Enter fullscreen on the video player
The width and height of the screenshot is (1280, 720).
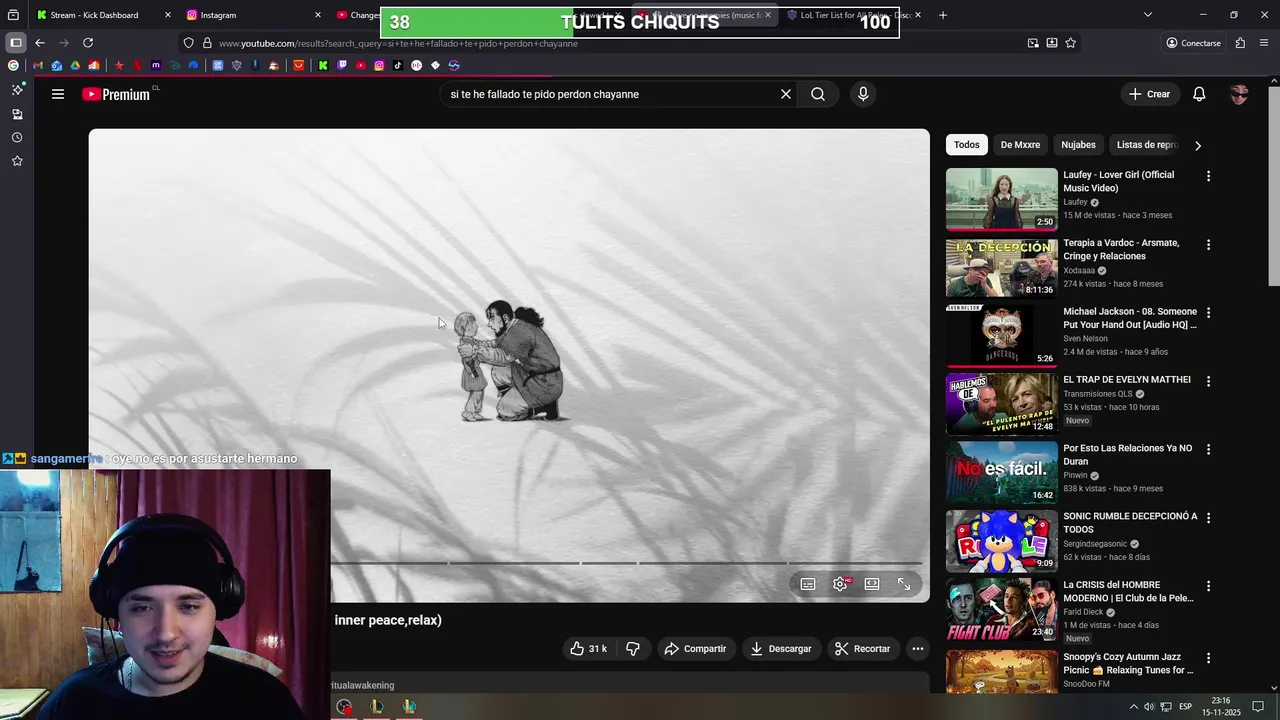point(904,584)
